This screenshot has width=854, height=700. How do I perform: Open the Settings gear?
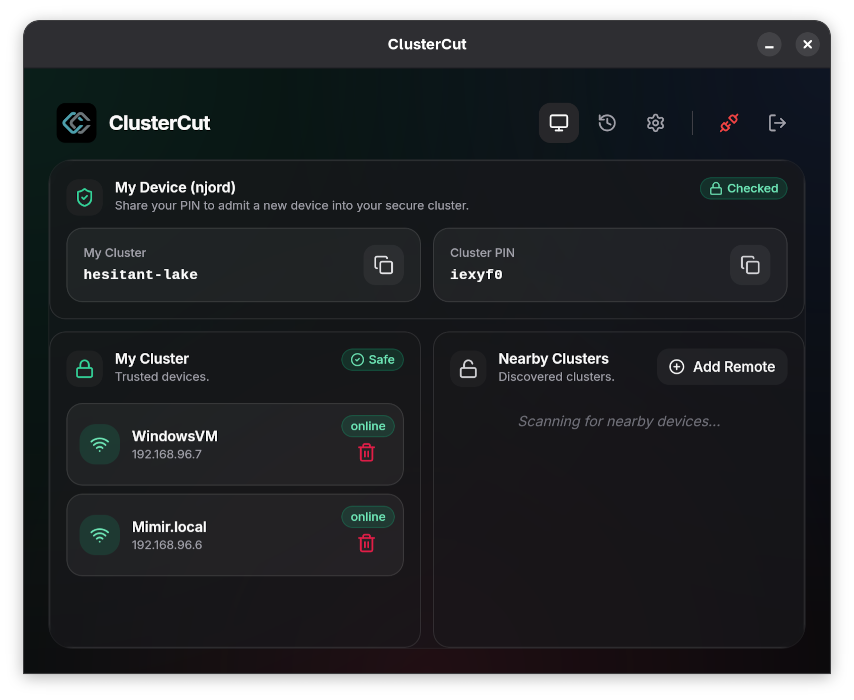[655, 123]
